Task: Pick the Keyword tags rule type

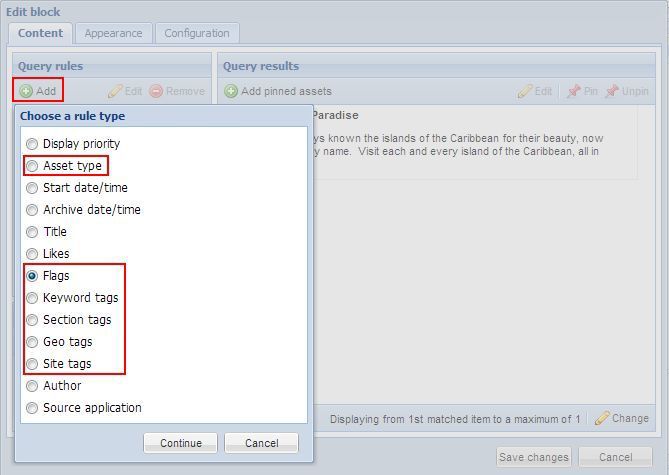Action: [32, 298]
